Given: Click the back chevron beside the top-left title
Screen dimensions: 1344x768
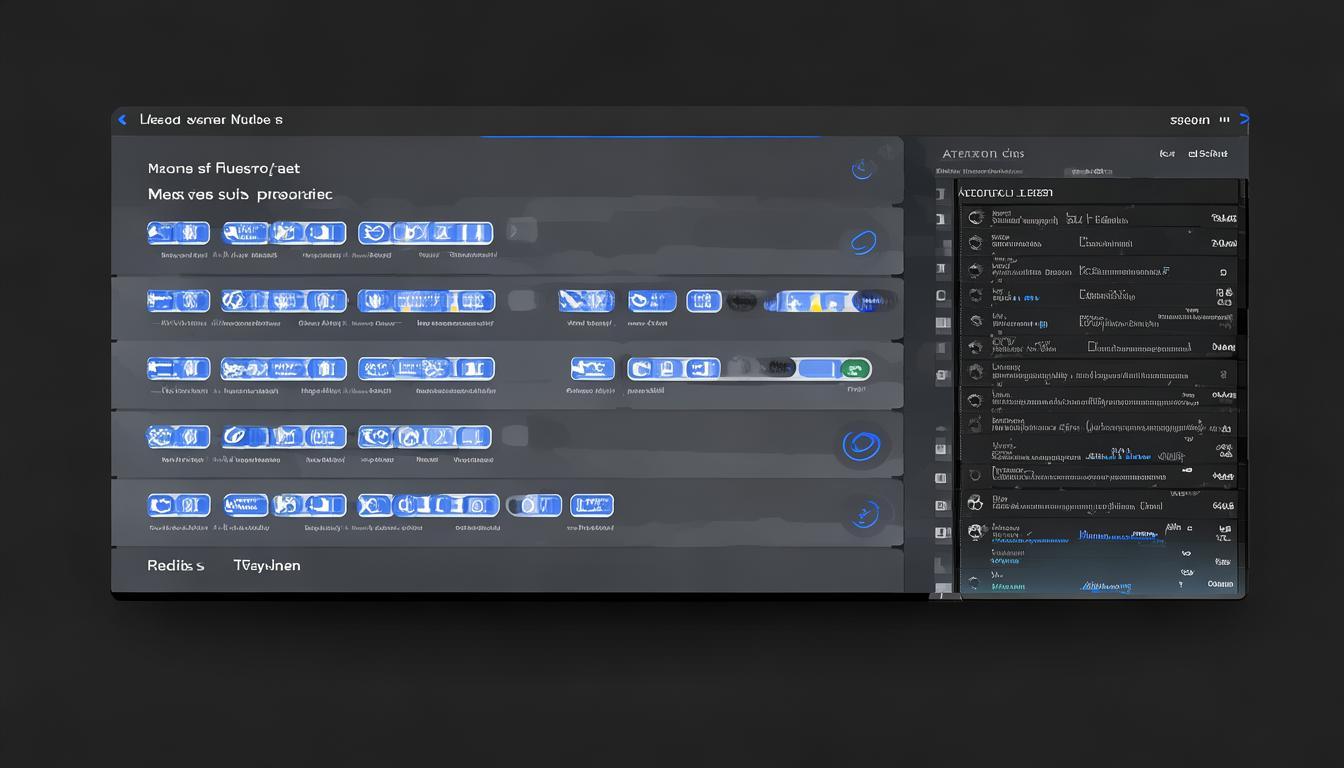Looking at the screenshot, I should pyautogui.click(x=122, y=120).
